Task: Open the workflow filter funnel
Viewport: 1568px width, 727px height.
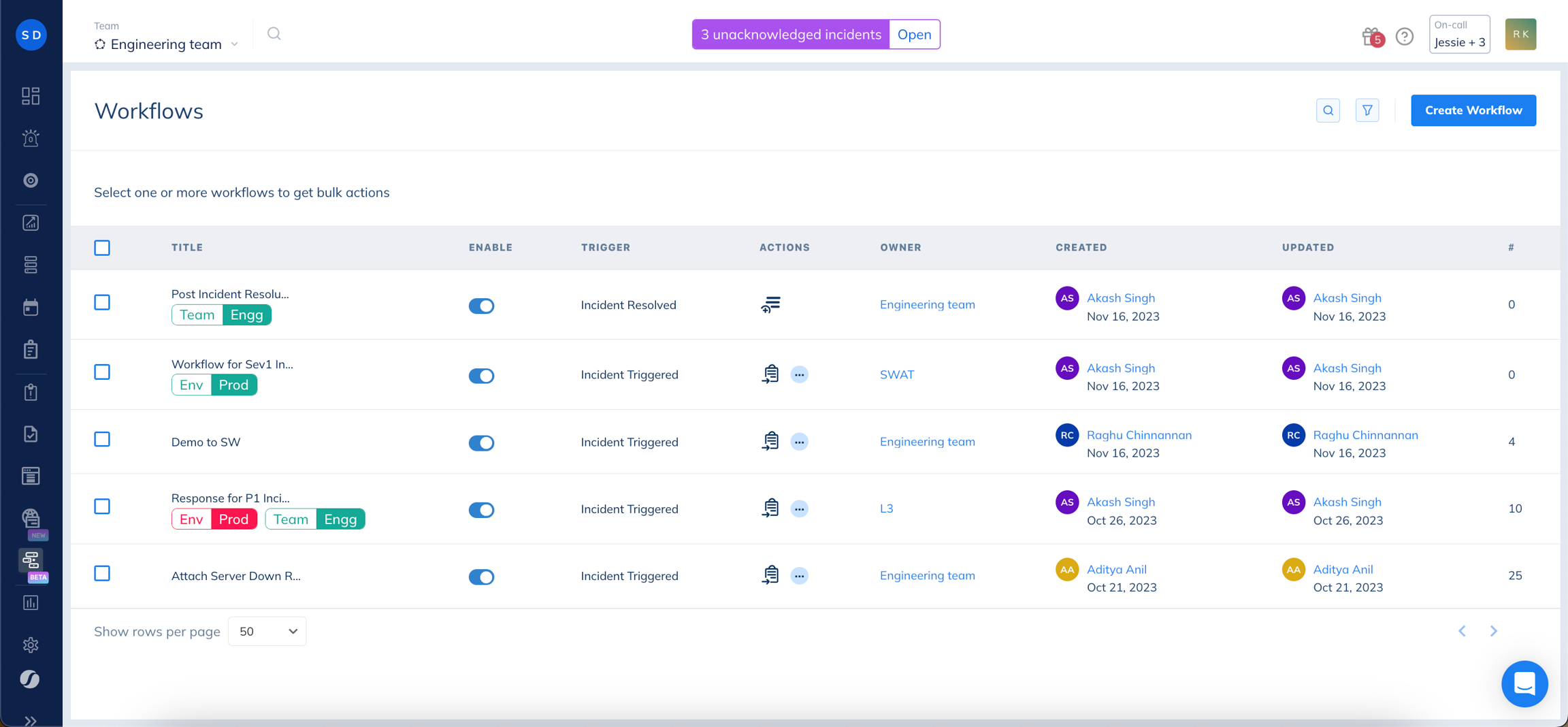Action: click(1367, 110)
